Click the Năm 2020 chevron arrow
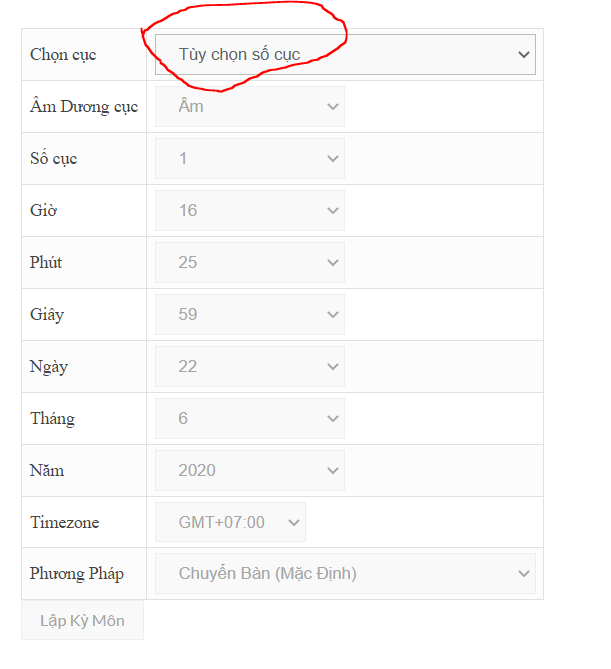 [x=333, y=470]
